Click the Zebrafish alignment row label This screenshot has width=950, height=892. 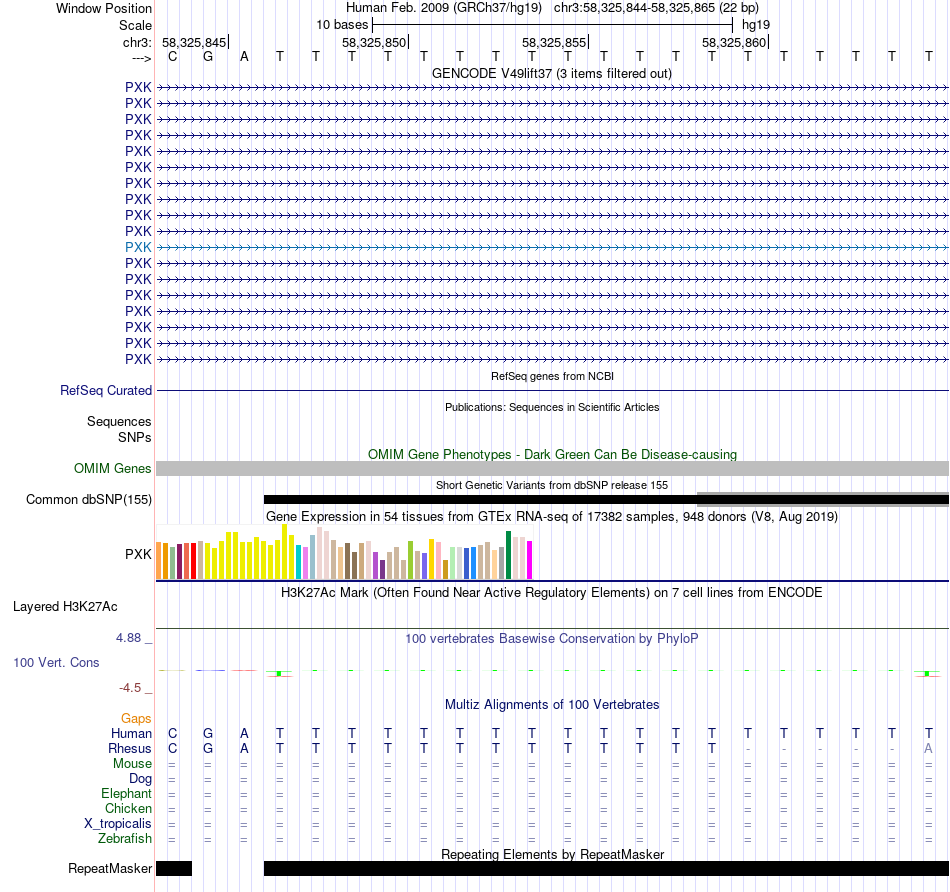pos(125,839)
